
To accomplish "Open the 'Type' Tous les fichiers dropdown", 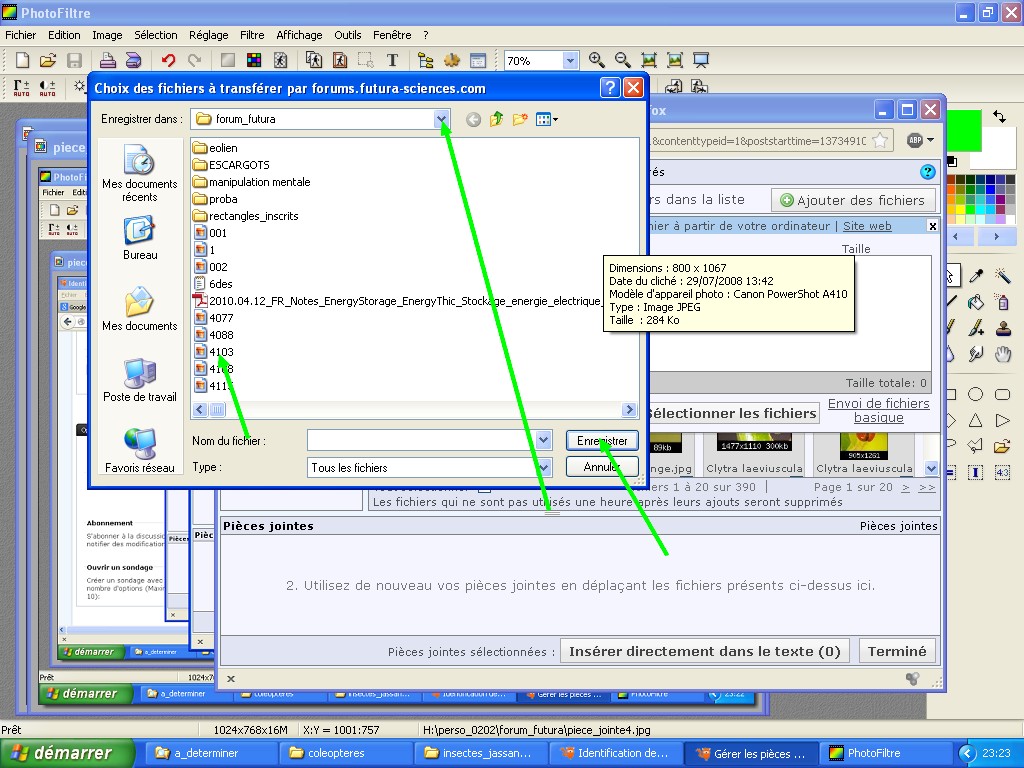I will [543, 467].
